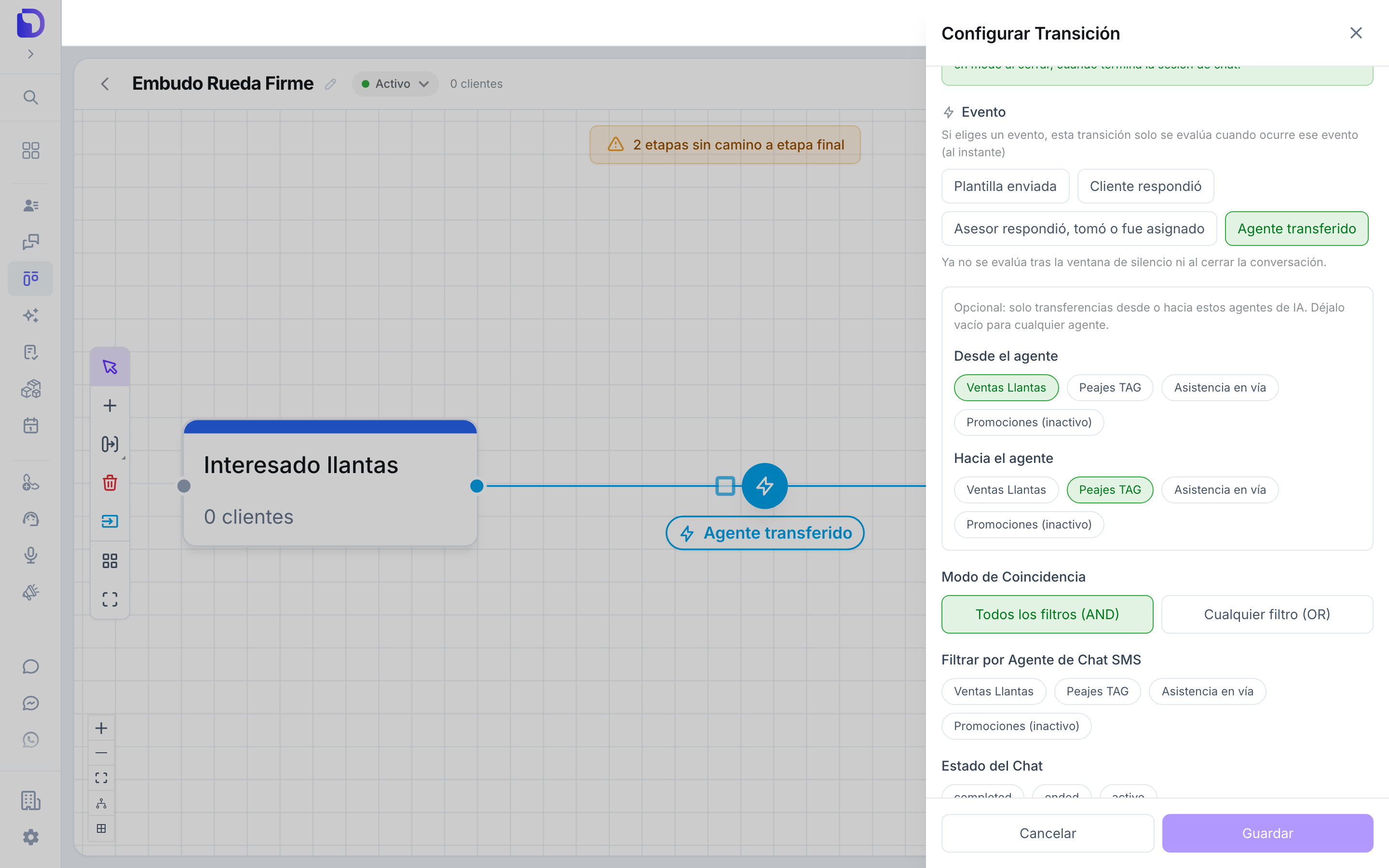Click the lightning bolt transition node
This screenshot has width=1389, height=868.
pos(764,486)
